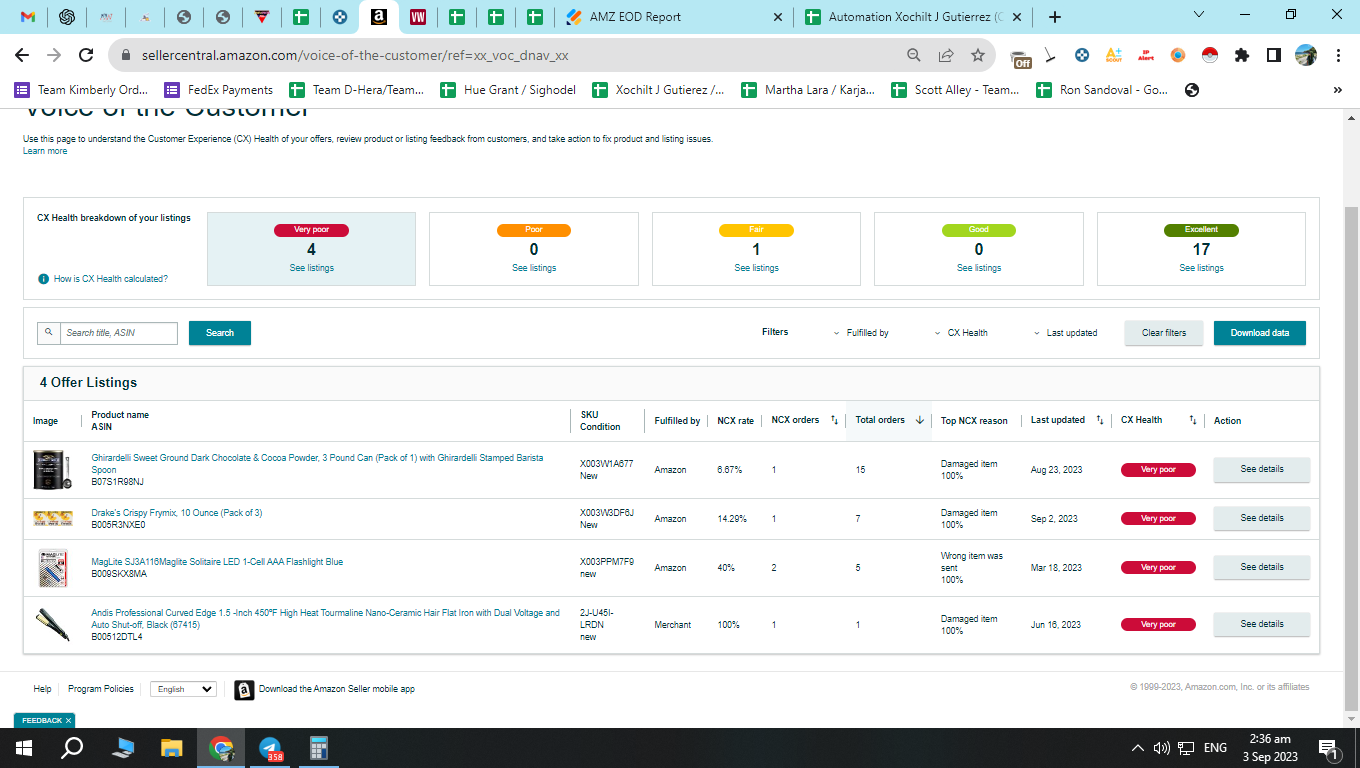View site information lock icon
Screen dimensions: 1360x768
point(126,56)
